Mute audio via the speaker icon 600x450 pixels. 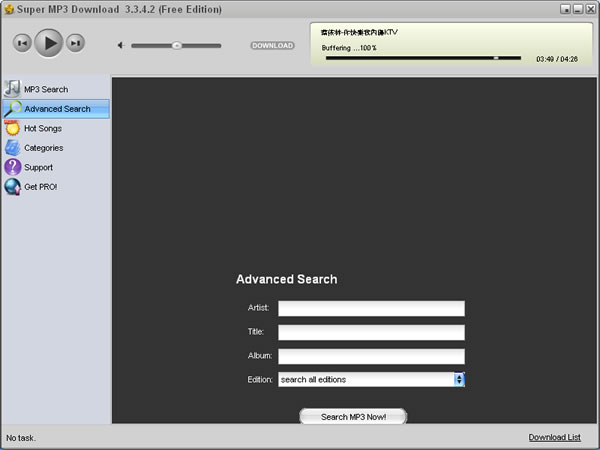click(121, 46)
